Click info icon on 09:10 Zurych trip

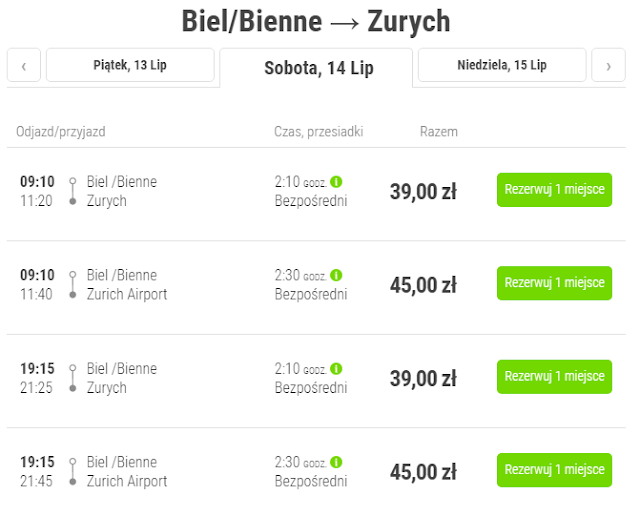click(336, 182)
